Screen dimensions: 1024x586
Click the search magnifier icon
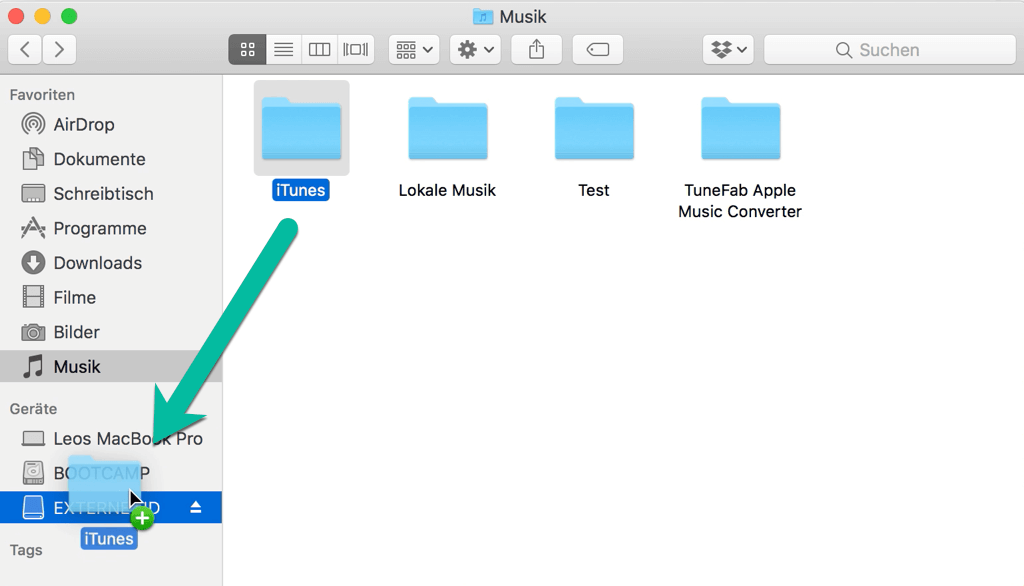coord(844,50)
